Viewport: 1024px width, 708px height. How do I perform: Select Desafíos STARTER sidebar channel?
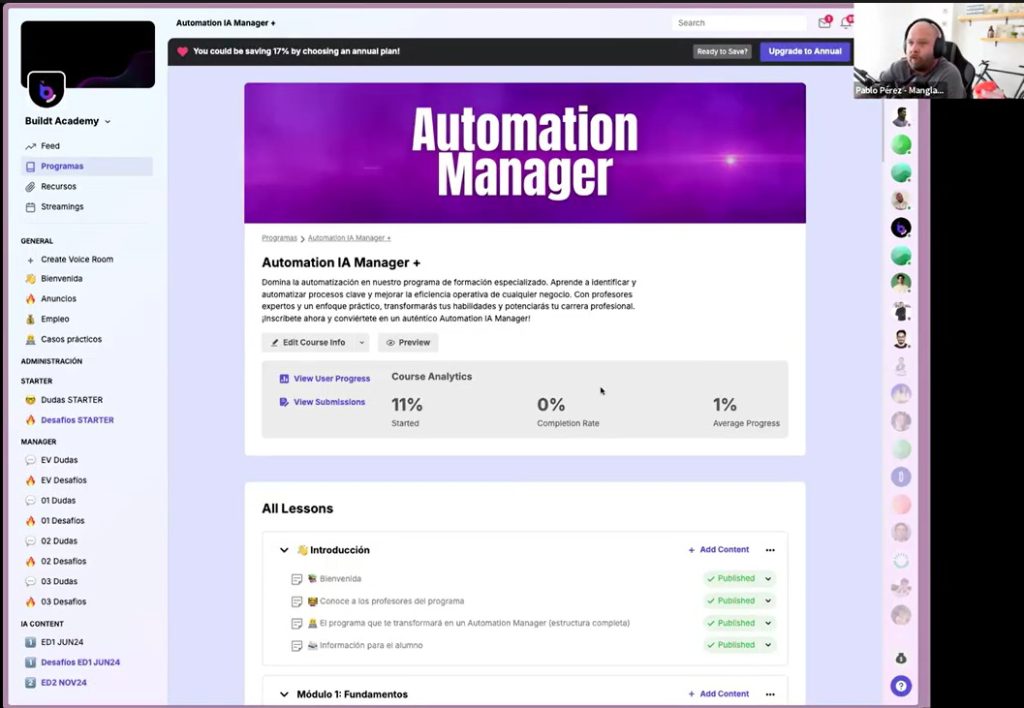(x=77, y=420)
